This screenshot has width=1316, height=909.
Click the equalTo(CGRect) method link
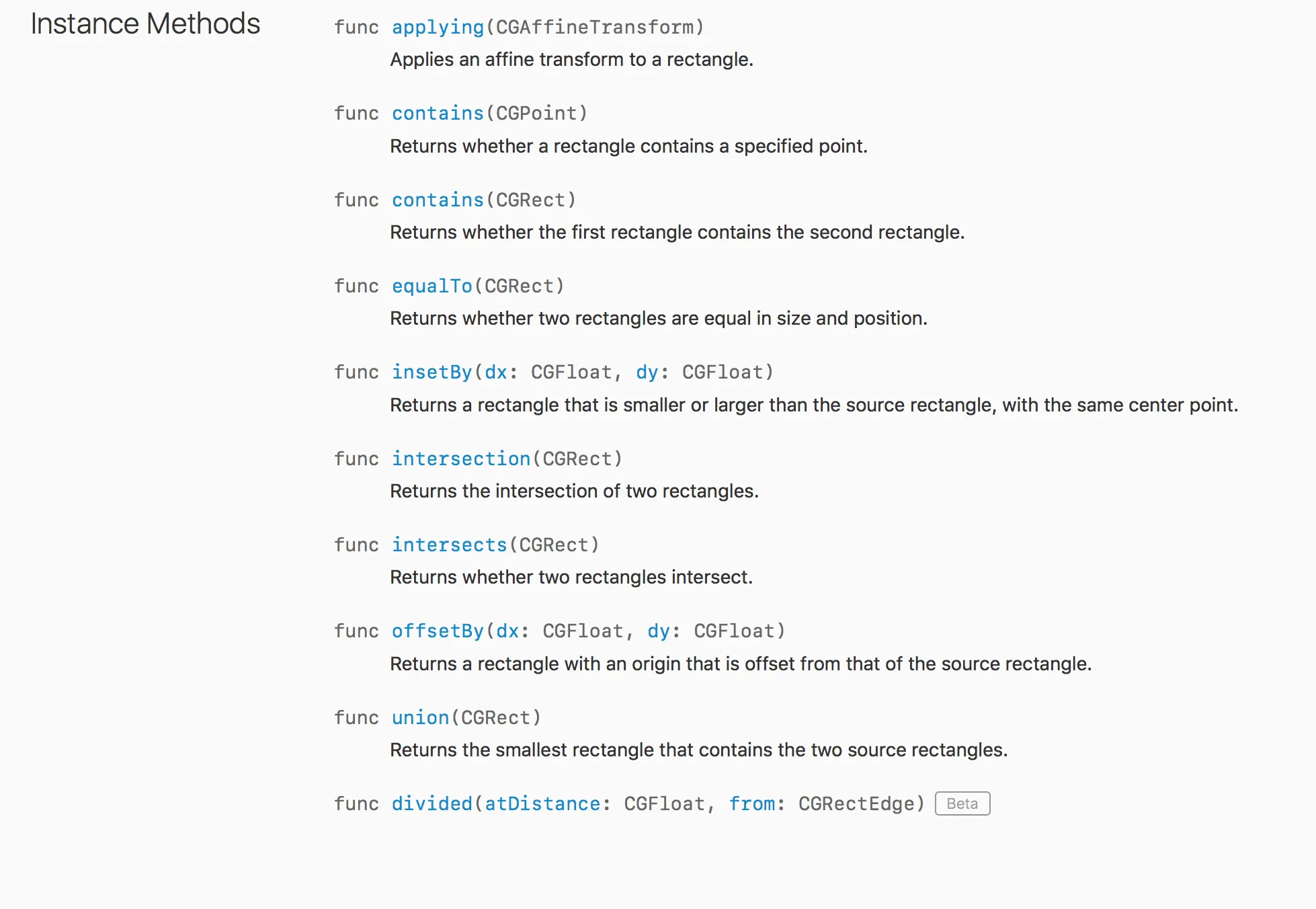click(x=431, y=286)
